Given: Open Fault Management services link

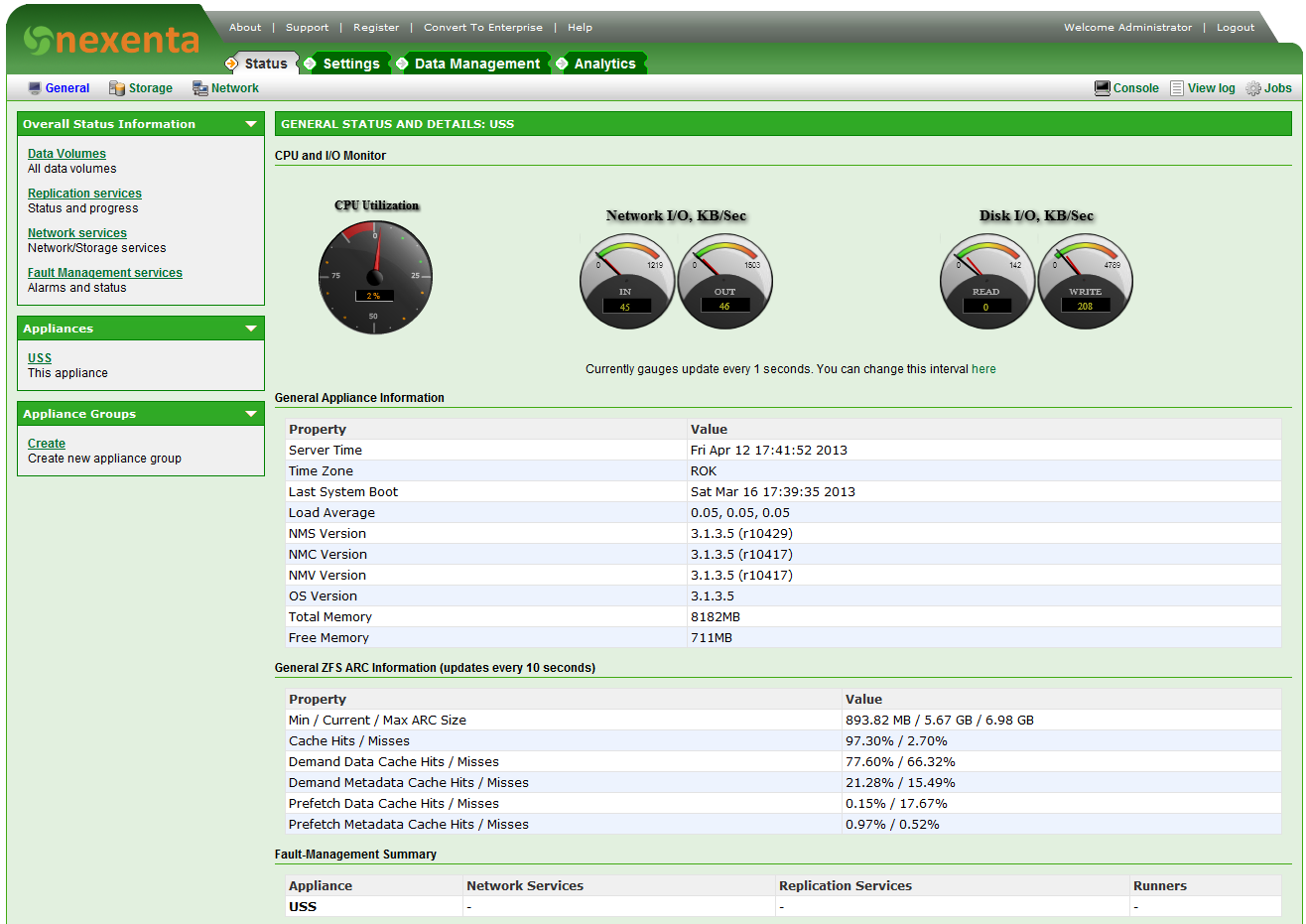Looking at the screenshot, I should click(x=105, y=273).
